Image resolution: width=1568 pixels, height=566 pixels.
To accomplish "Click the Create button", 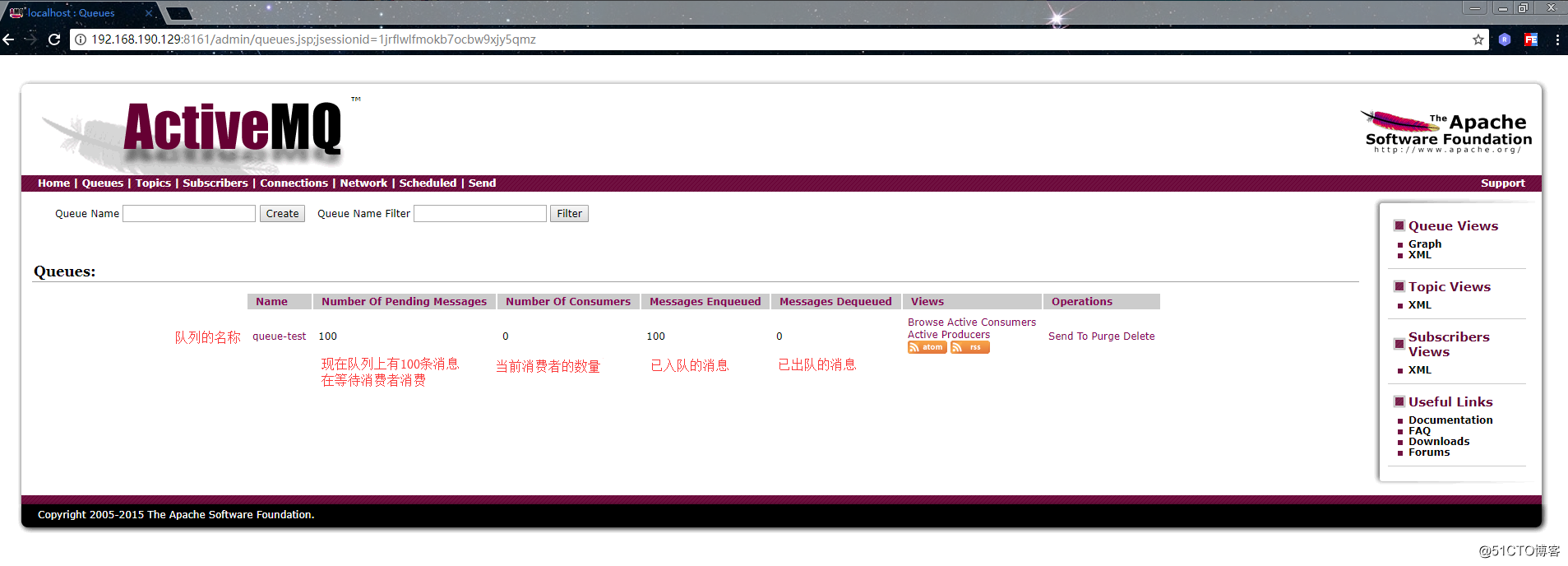I will coord(282,214).
